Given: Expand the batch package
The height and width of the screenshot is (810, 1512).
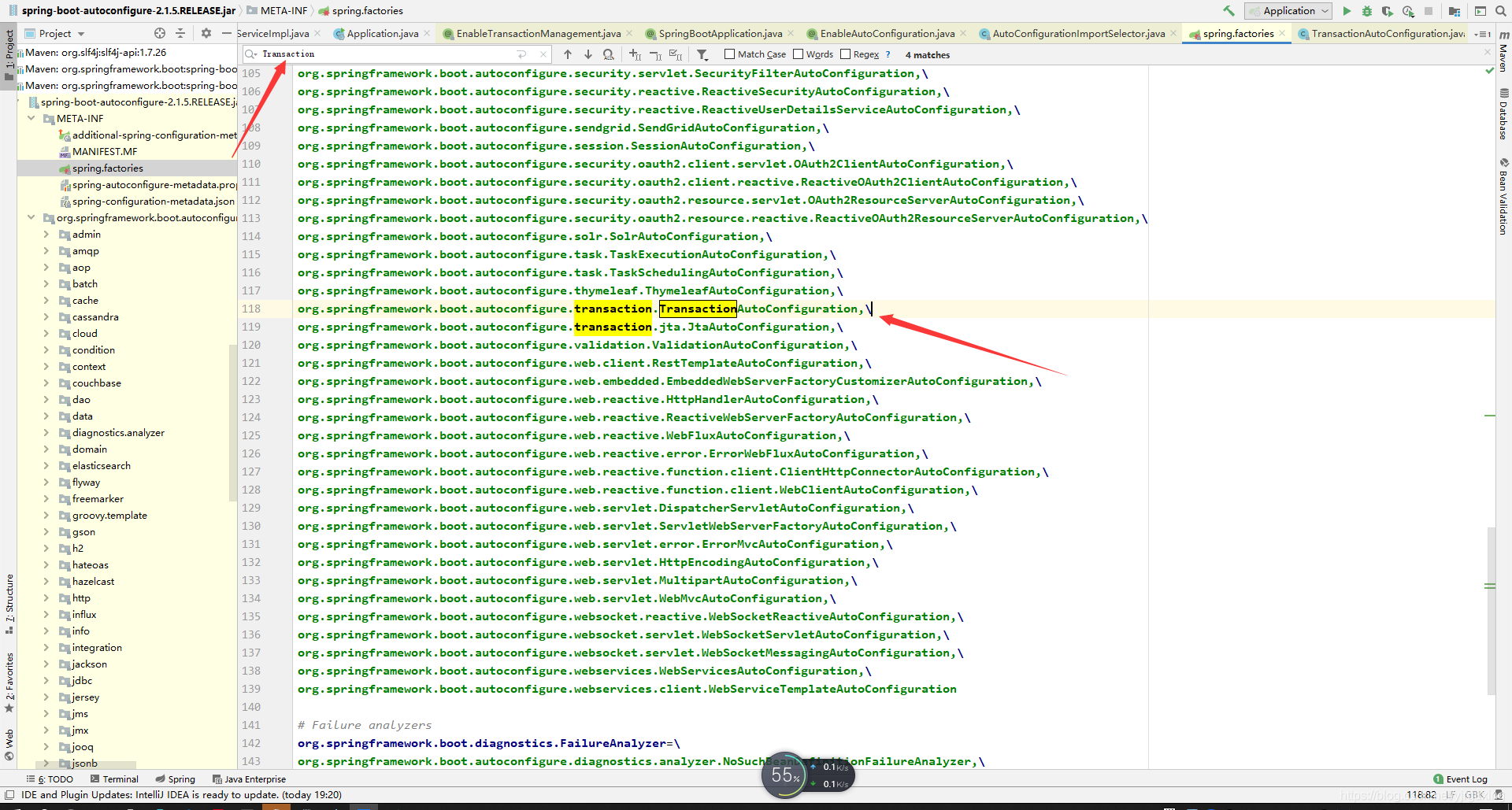Looking at the screenshot, I should [46, 284].
